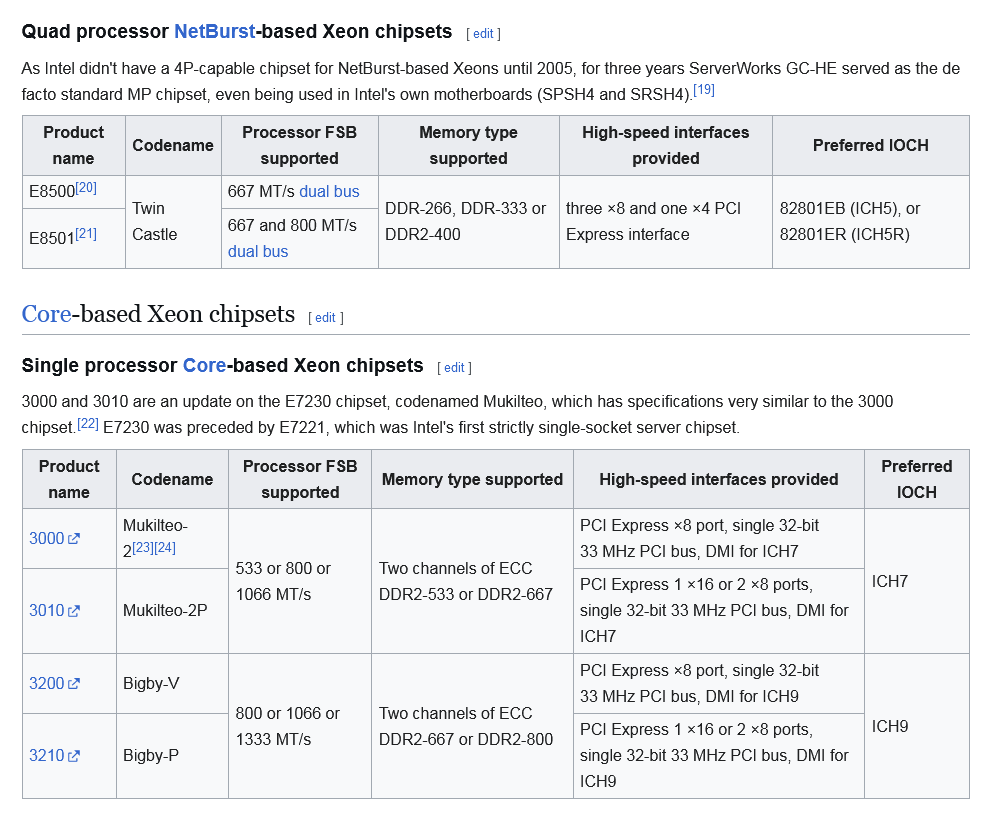
Task: Select the Mukilteo-2P codename cell
Action: pyautogui.click(x=172, y=611)
